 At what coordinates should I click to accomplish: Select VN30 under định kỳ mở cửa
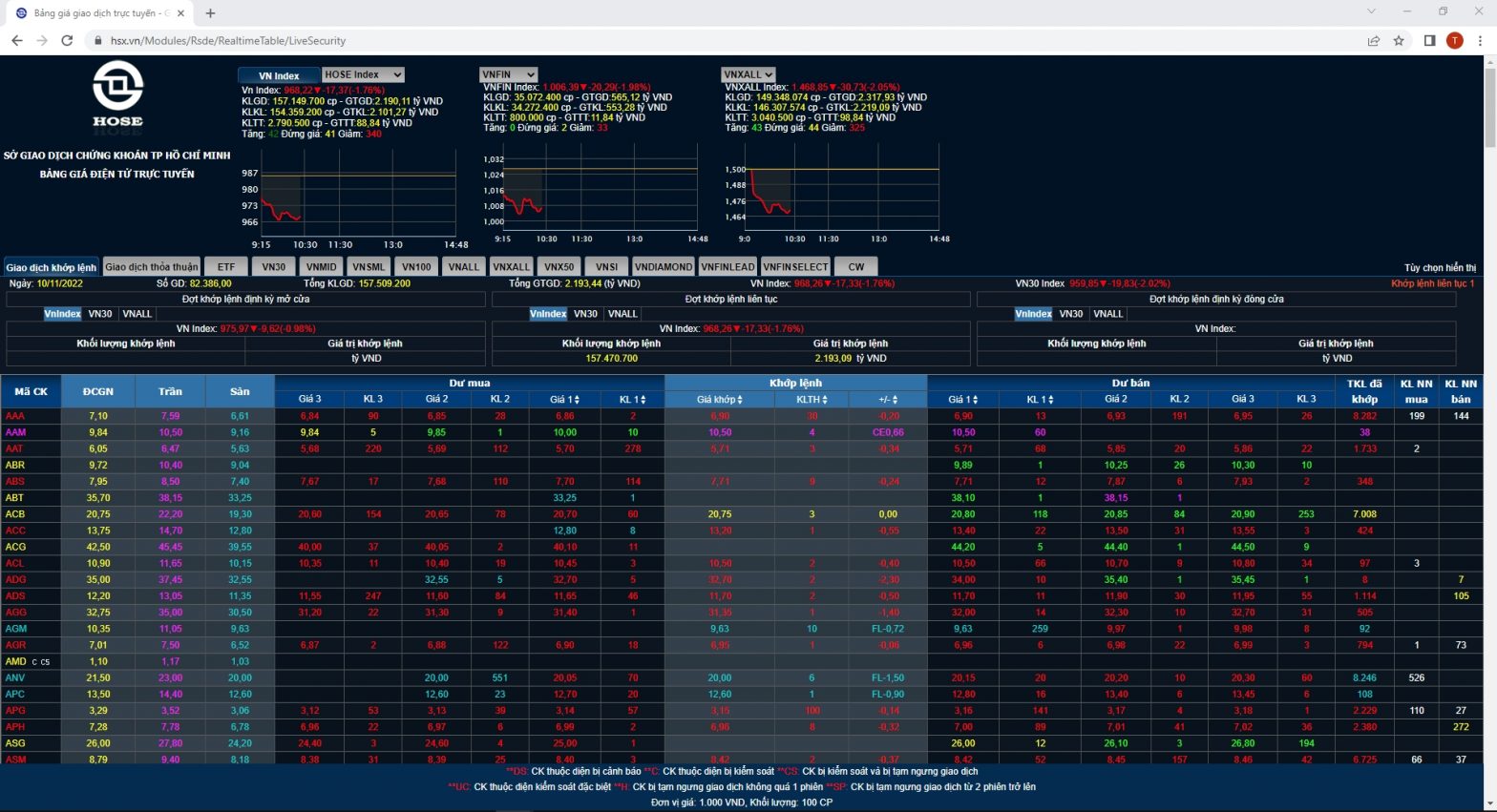click(100, 314)
